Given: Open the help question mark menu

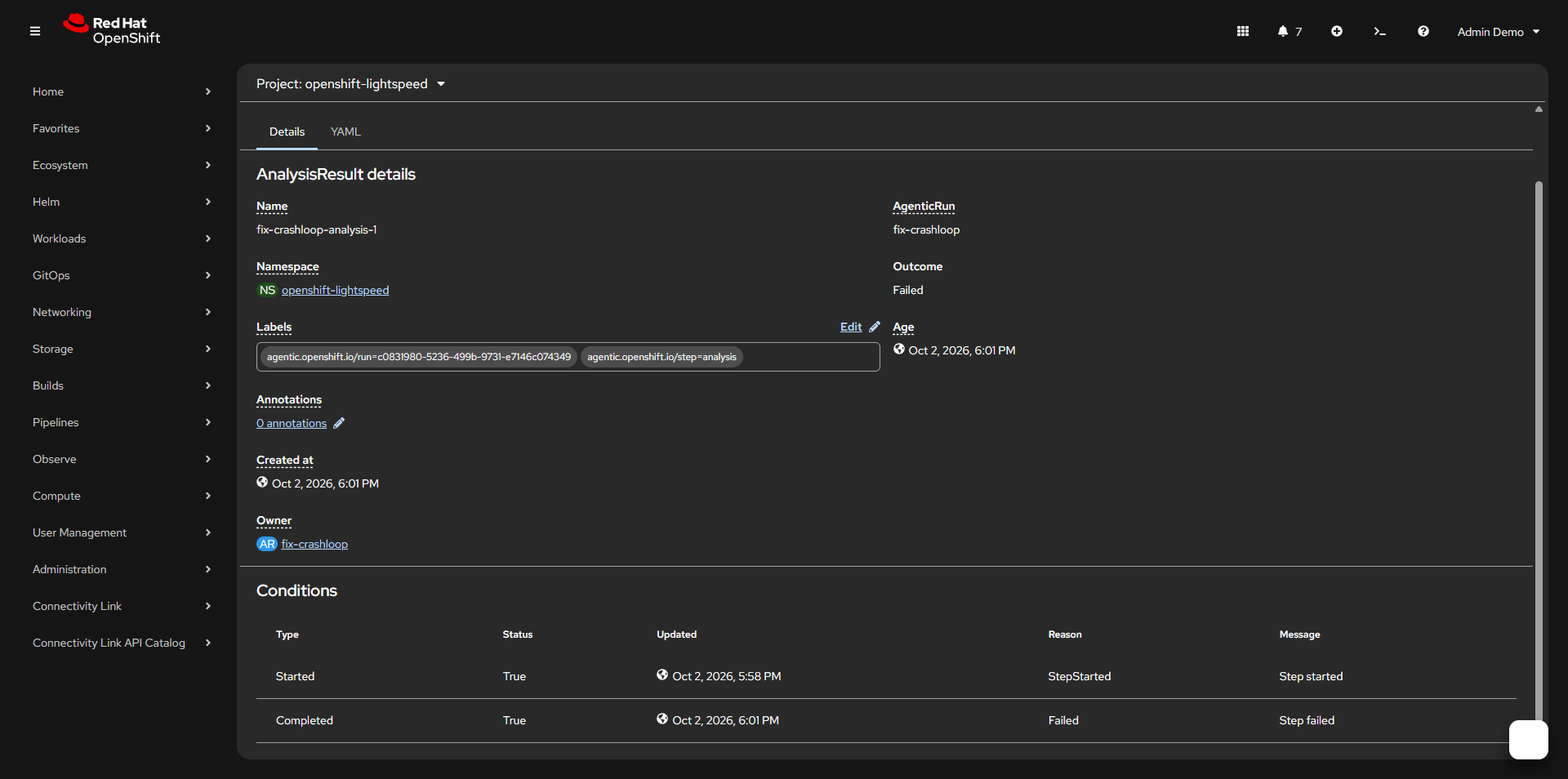Looking at the screenshot, I should click(1423, 31).
